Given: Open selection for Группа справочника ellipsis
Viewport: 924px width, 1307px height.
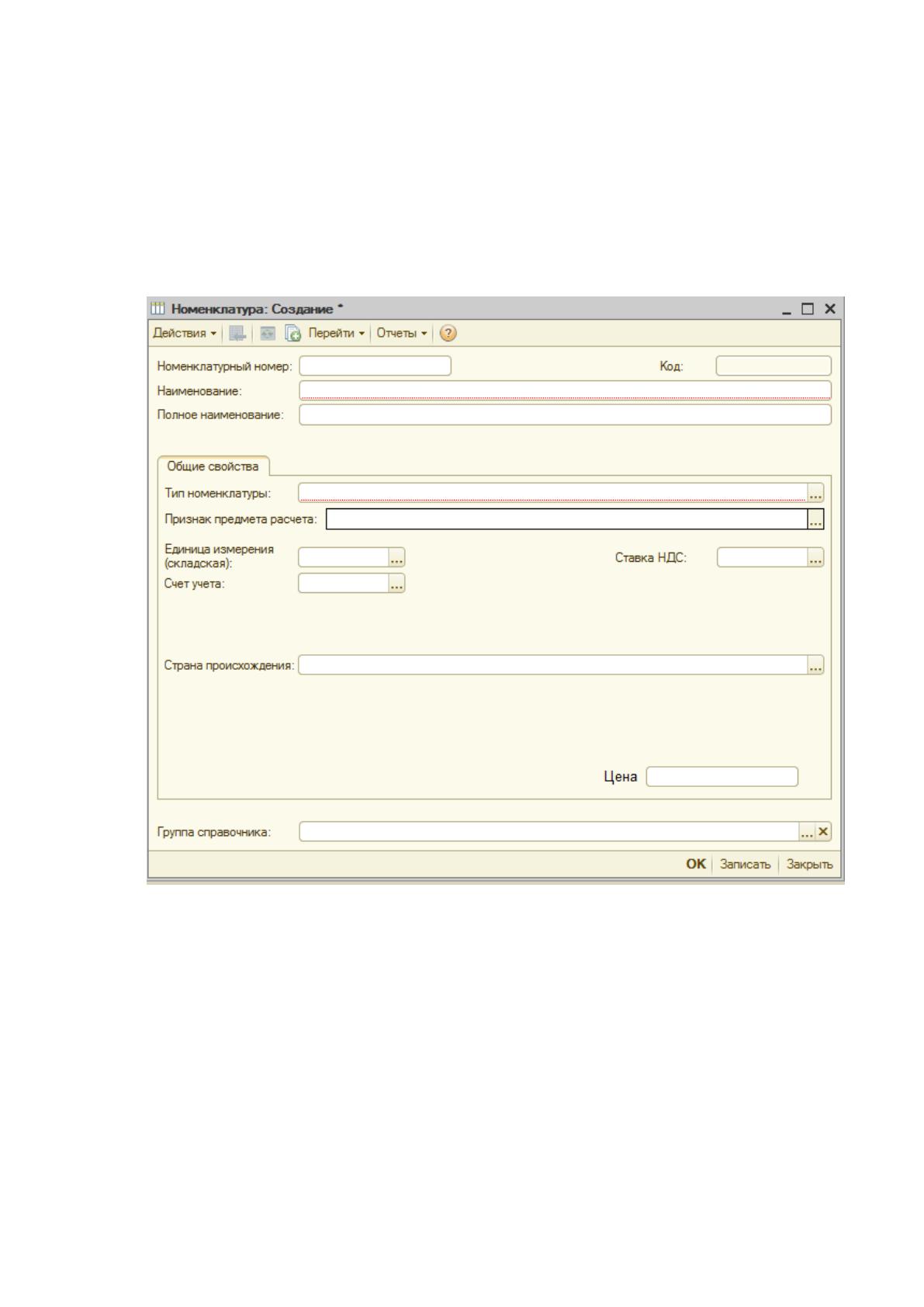Looking at the screenshot, I should [x=808, y=831].
